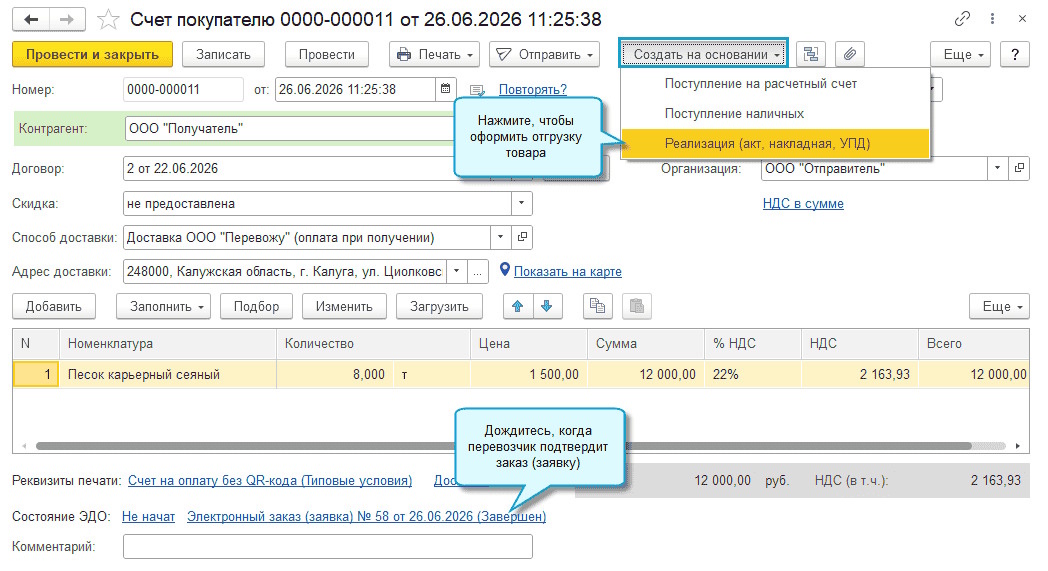Click the 22% НДС rate cell
This screenshot has width=1048, height=571.
(753, 374)
